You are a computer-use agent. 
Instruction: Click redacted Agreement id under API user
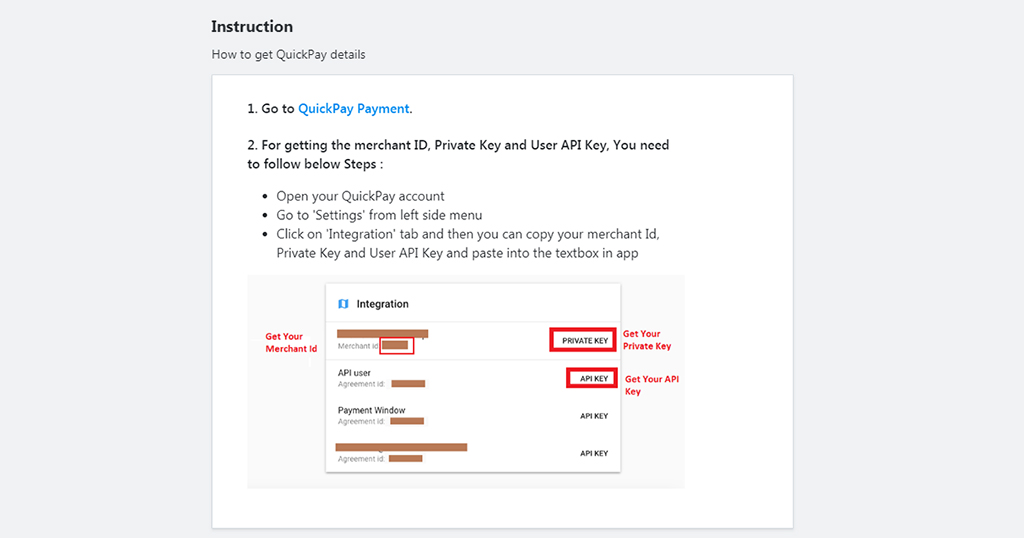(408, 384)
